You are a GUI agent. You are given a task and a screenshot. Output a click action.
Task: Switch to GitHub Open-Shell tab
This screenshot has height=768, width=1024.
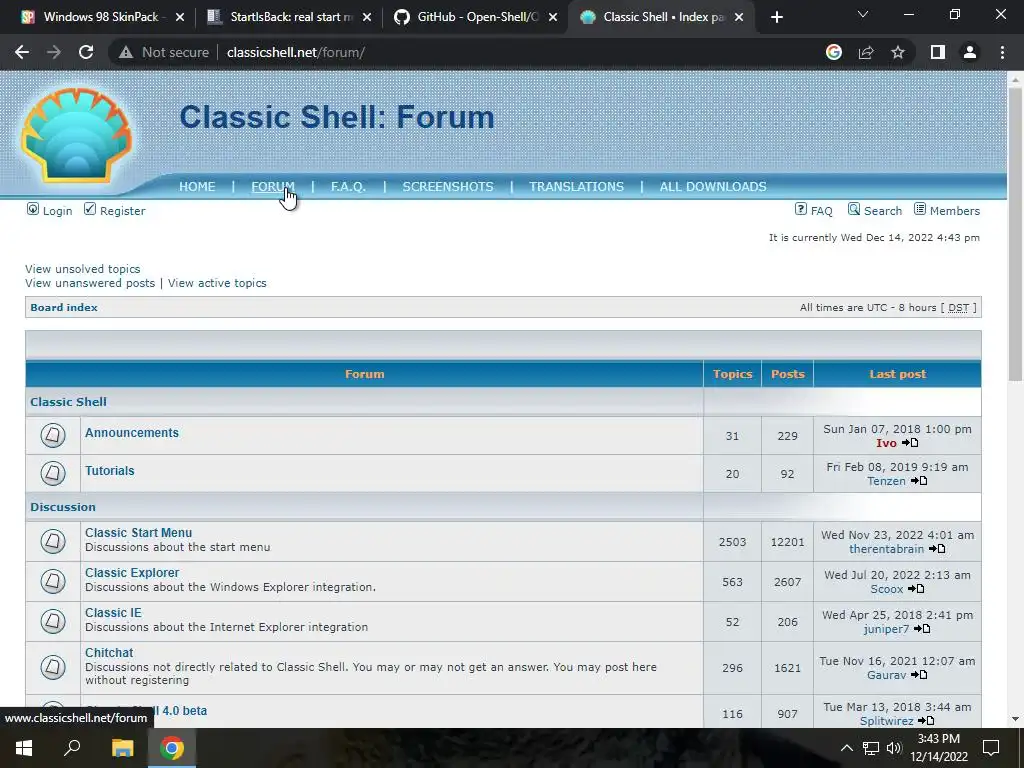[x=476, y=17]
